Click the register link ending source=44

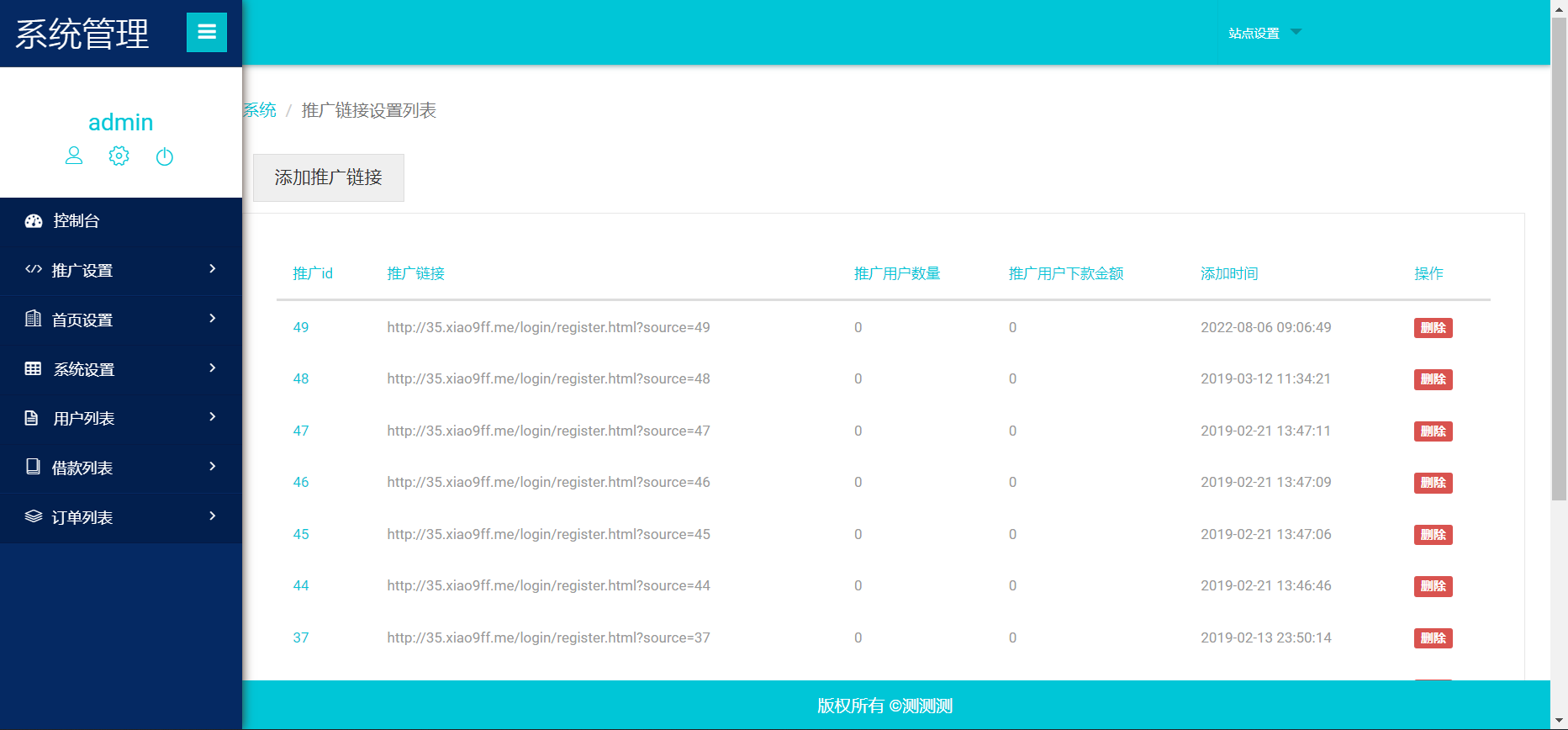point(548,585)
